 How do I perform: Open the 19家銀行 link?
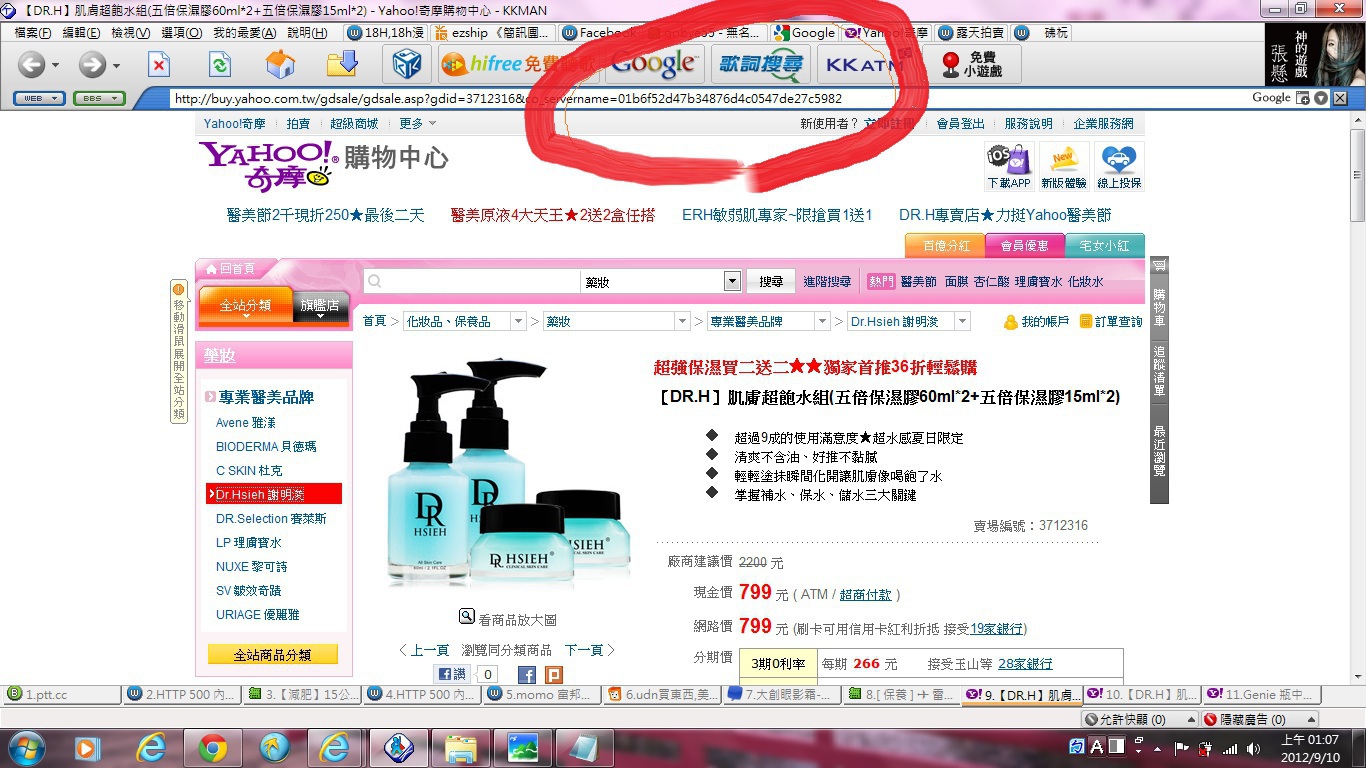(996, 629)
